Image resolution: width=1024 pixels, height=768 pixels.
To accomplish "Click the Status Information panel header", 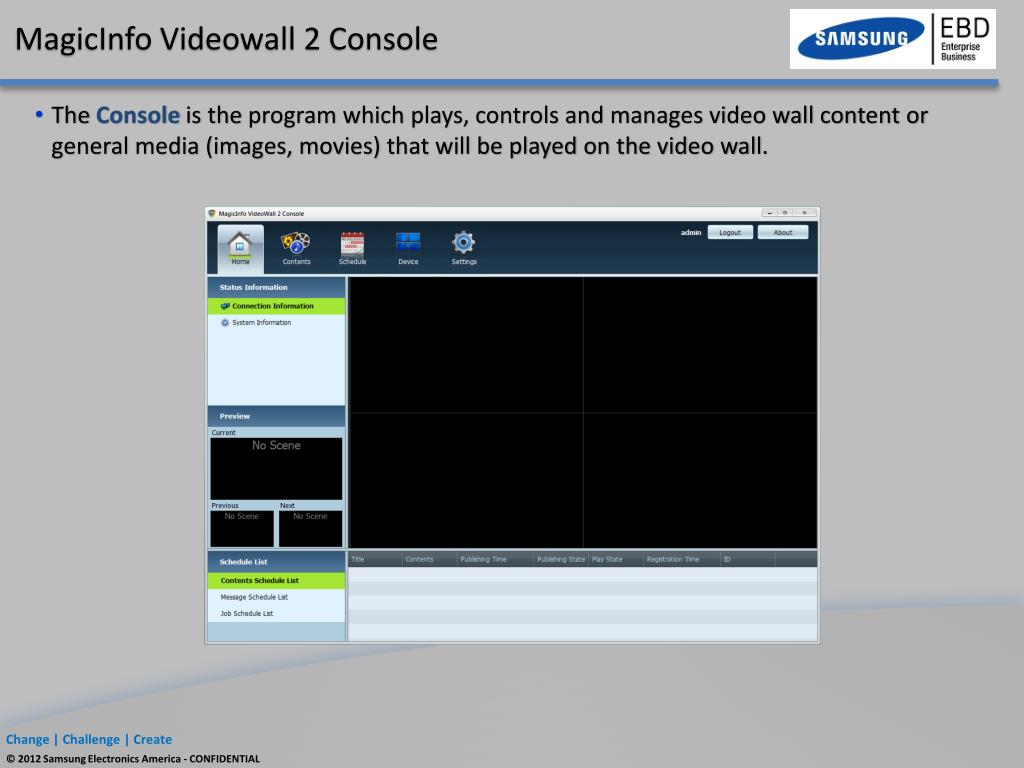I will click(x=276, y=287).
